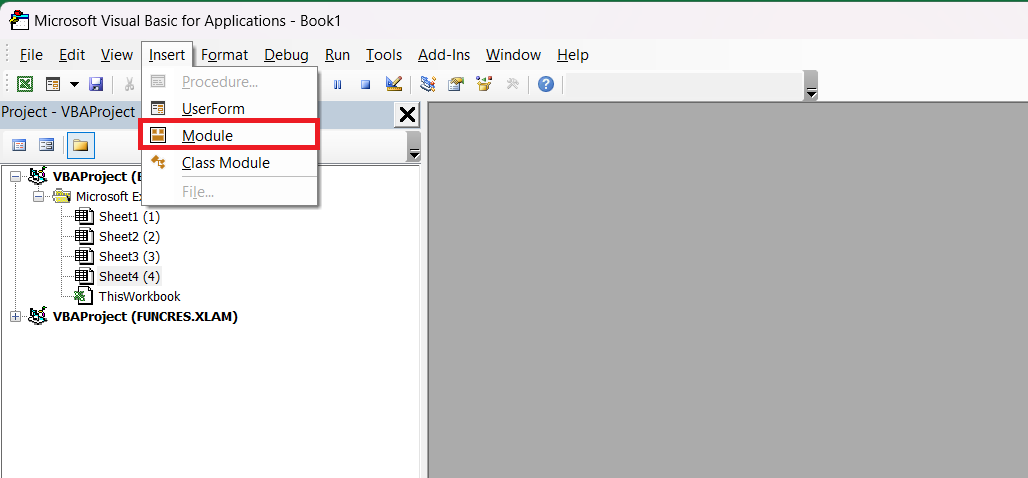This screenshot has width=1028, height=478.
Task: Click View Object icon in Project pane
Action: tap(46, 145)
